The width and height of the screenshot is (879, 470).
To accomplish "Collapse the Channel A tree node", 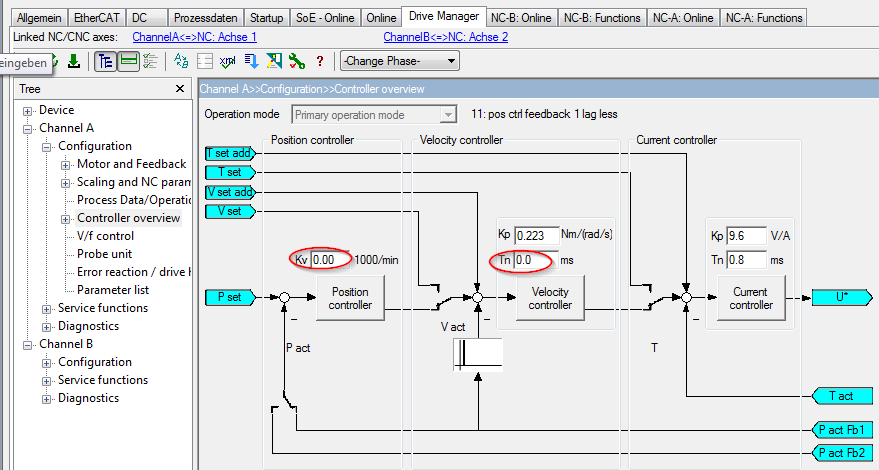I will (27, 129).
